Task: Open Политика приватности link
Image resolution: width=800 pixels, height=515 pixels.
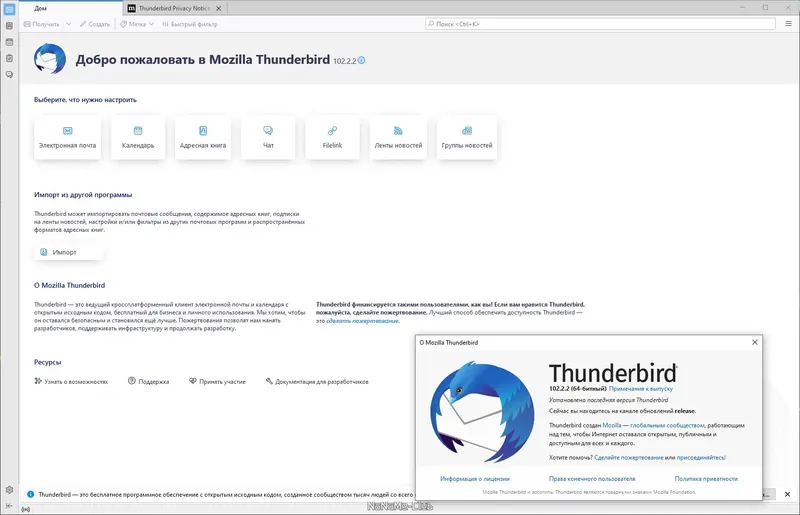Action: 706,479
